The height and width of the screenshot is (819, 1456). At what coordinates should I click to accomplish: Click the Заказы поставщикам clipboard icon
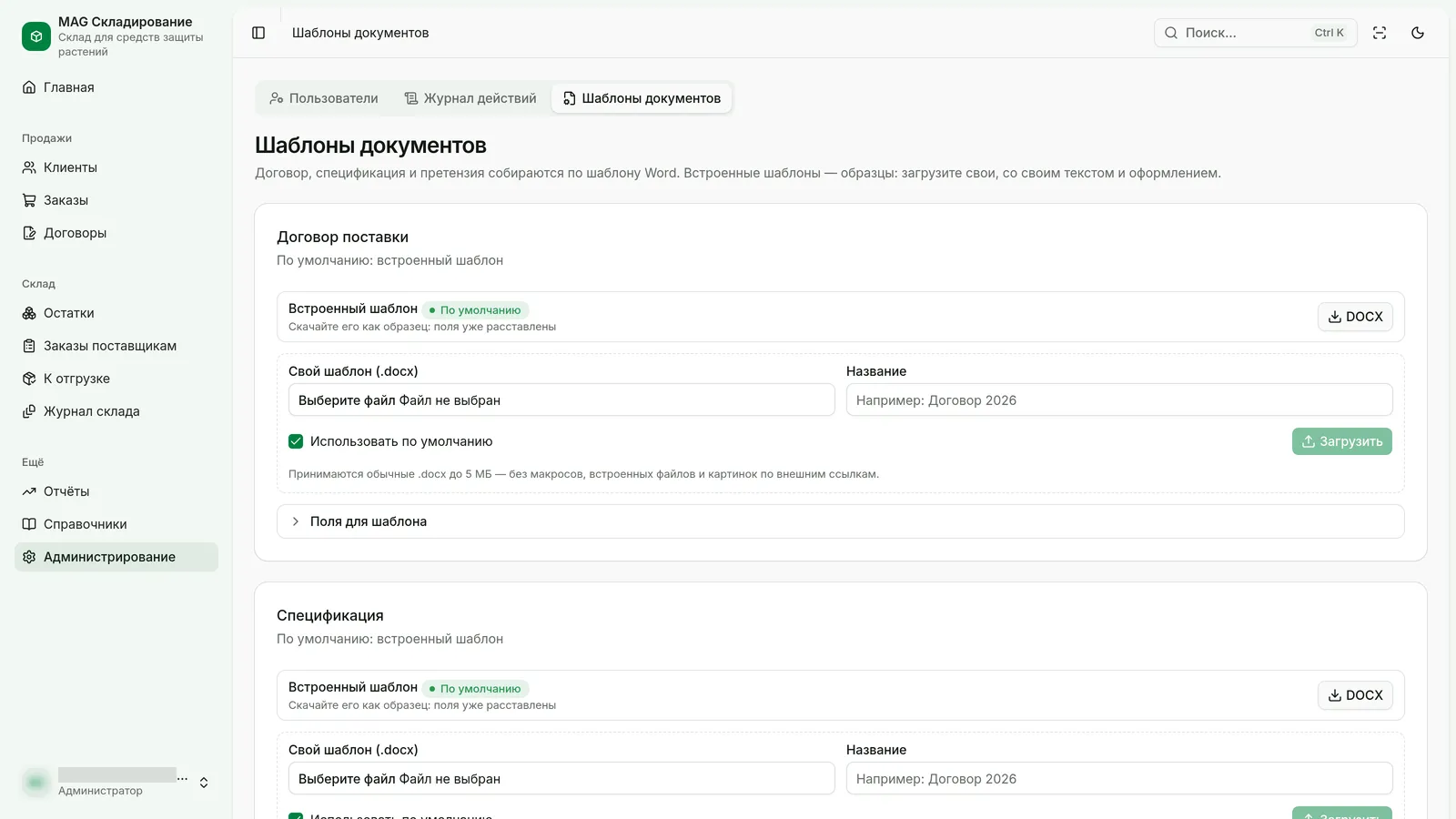(x=29, y=346)
